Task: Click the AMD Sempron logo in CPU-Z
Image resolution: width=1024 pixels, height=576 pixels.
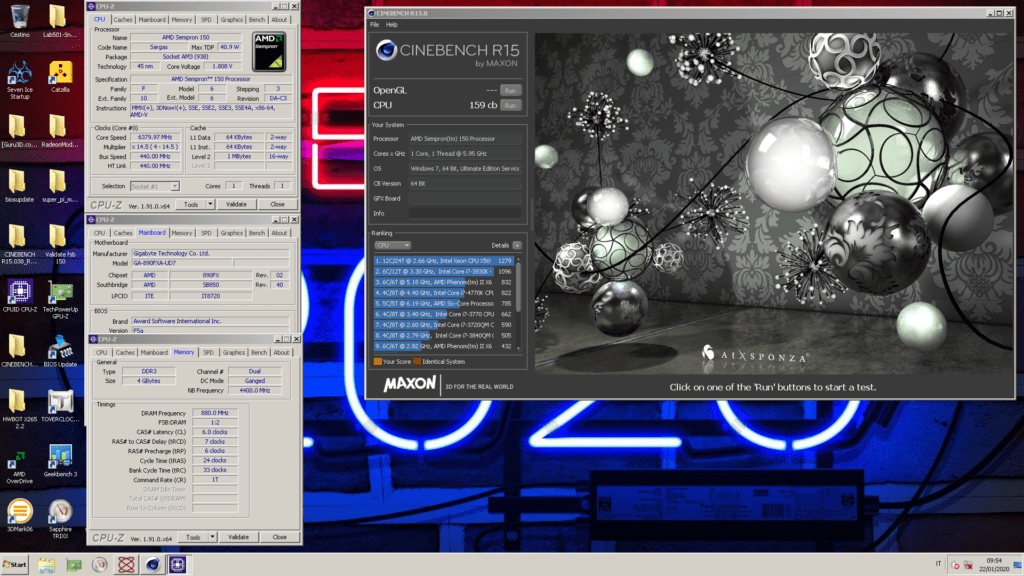Action: [268, 52]
